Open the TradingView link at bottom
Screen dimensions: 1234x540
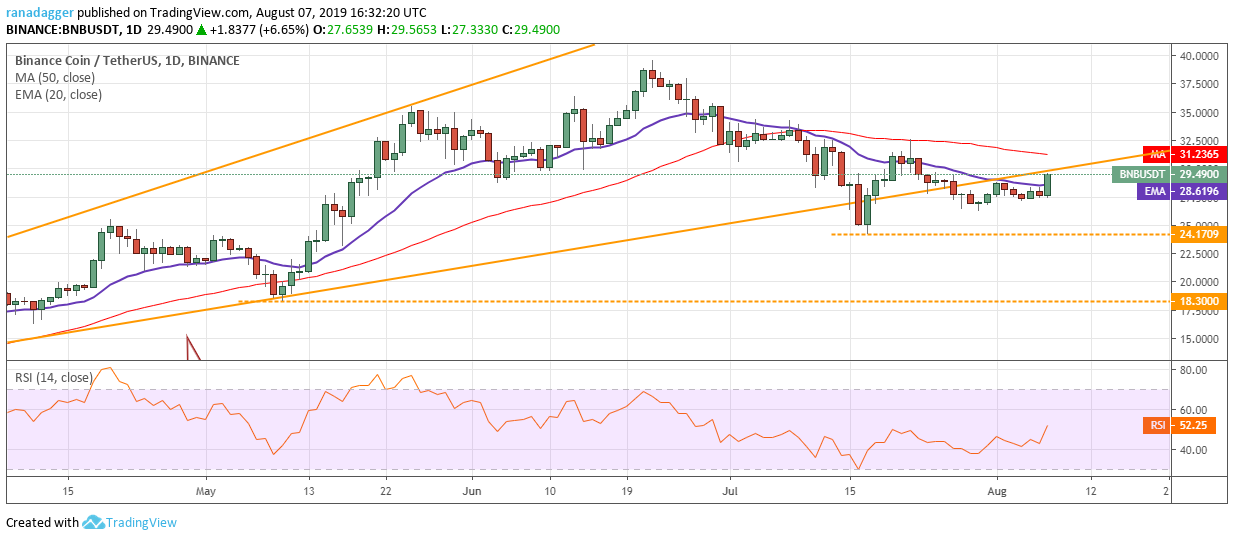(143, 522)
